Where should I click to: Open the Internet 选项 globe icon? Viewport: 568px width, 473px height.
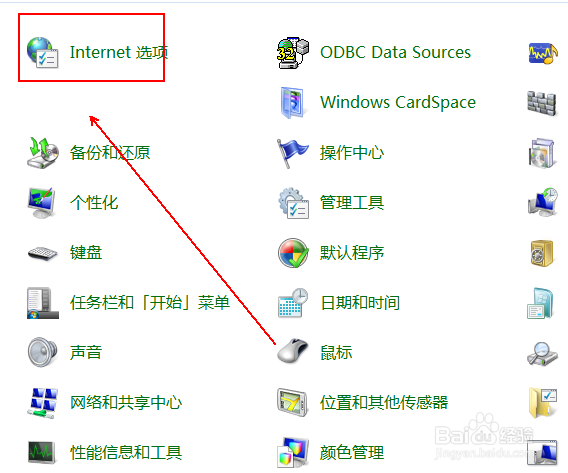pyautogui.click(x=42, y=53)
